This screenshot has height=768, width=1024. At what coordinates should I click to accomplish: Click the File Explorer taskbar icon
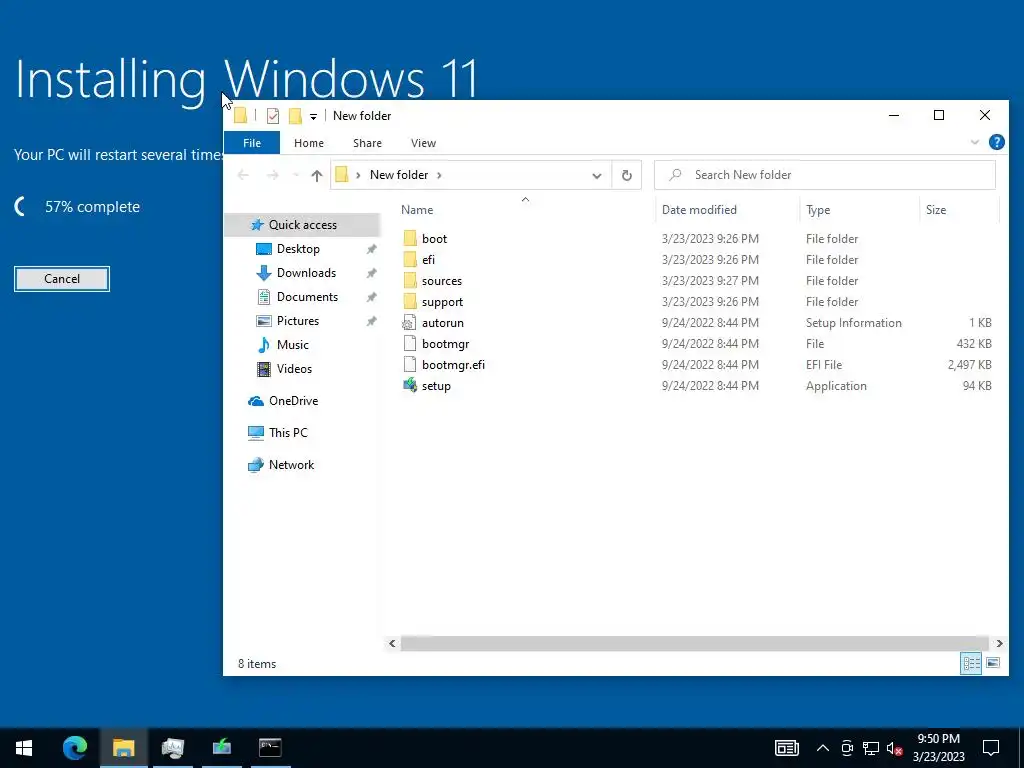pyautogui.click(x=123, y=748)
